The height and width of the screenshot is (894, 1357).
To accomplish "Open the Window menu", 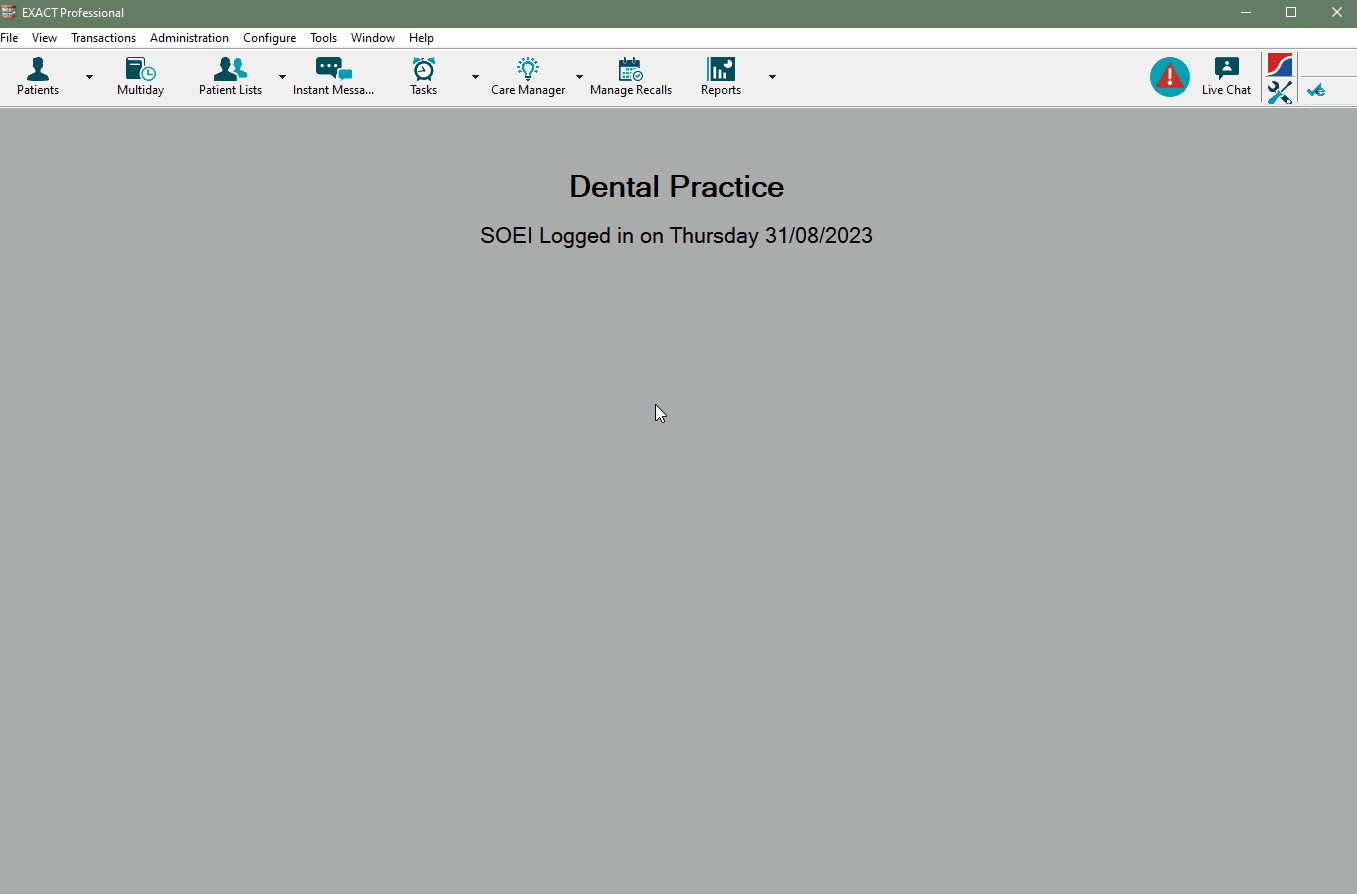I will [372, 38].
